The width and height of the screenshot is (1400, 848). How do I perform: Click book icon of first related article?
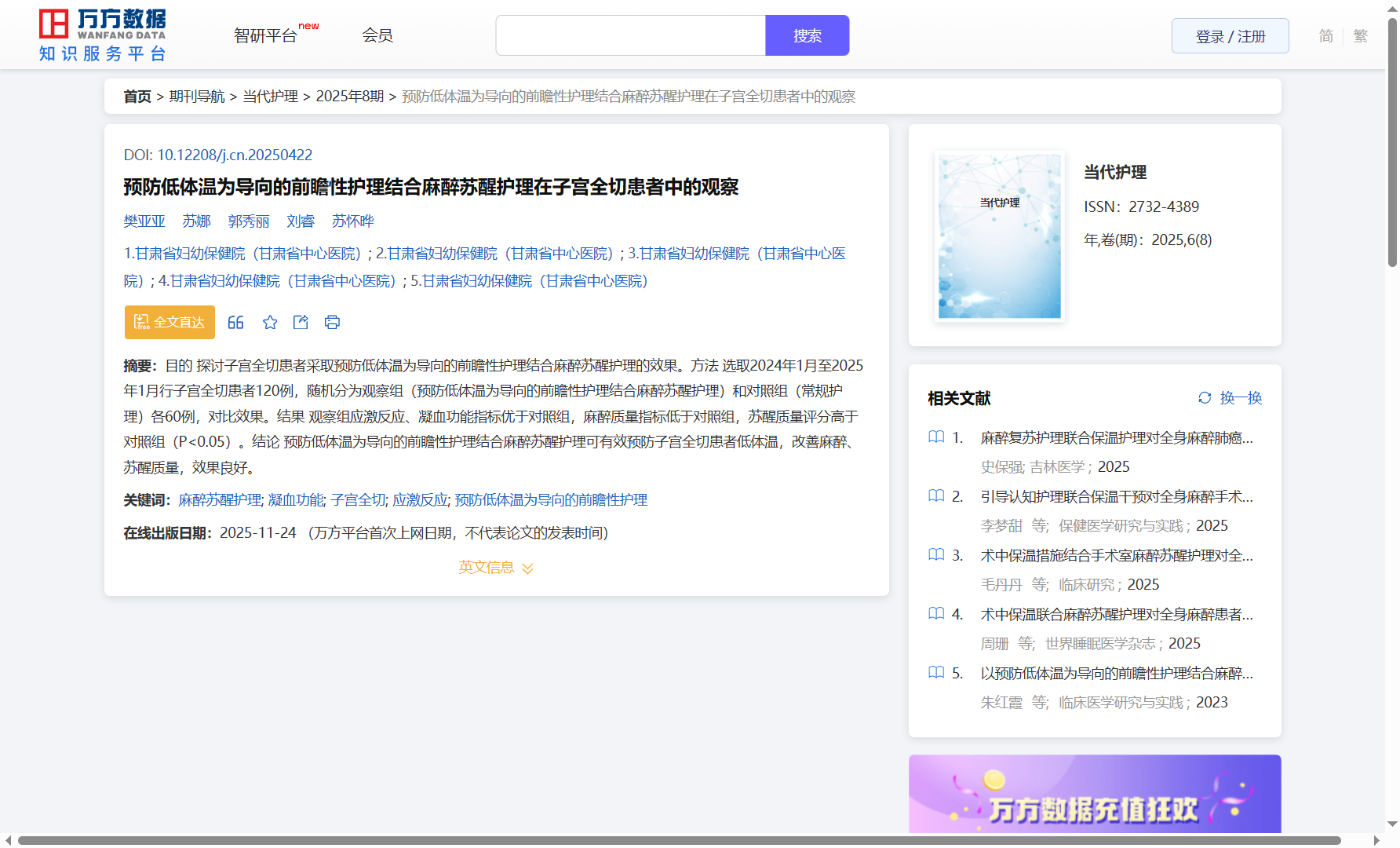936,437
